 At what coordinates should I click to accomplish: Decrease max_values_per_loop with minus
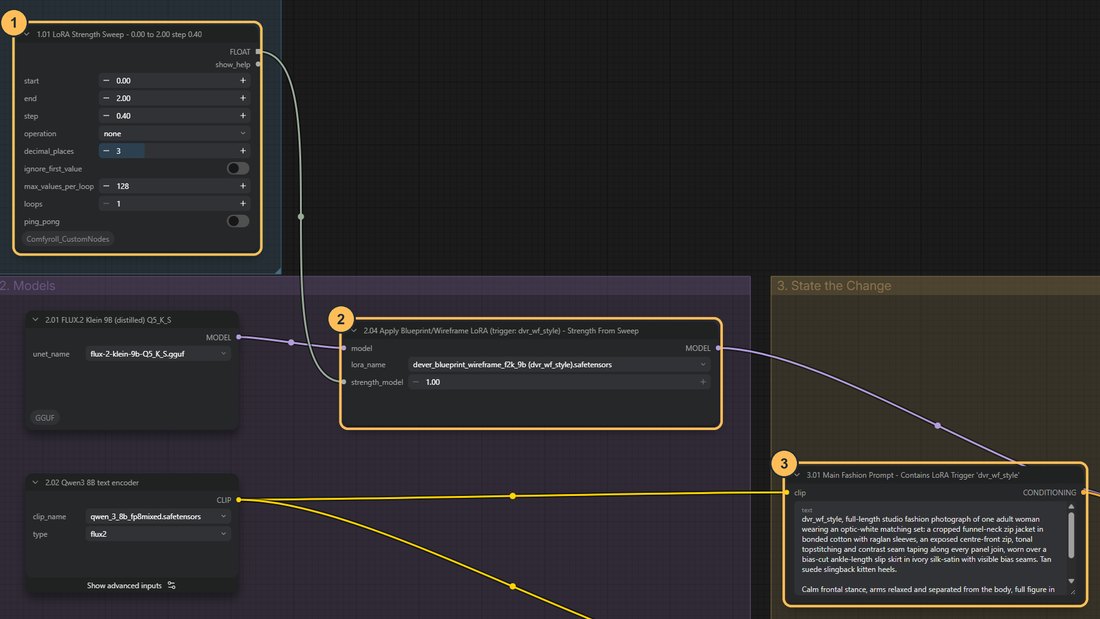(x=106, y=186)
